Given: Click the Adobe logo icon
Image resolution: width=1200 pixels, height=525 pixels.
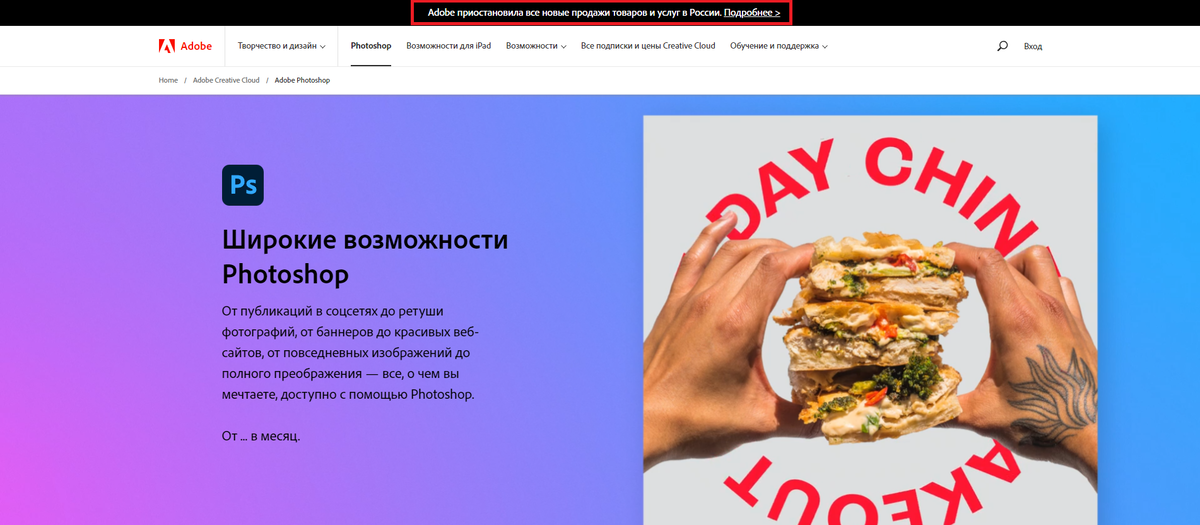Looking at the screenshot, I should pos(167,46).
